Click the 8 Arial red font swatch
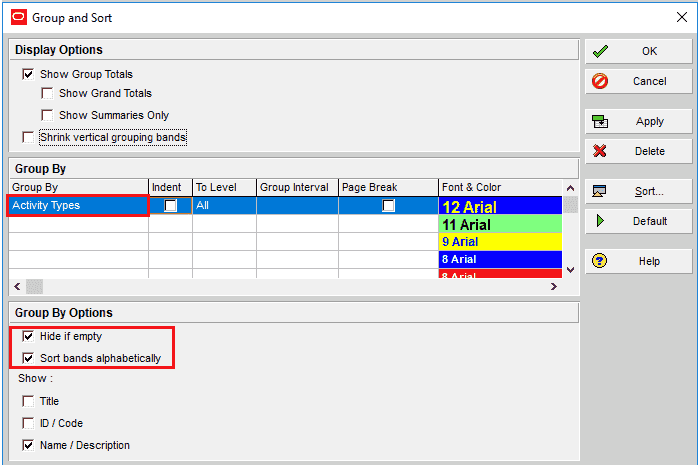This screenshot has width=700, height=465. [x=500, y=274]
